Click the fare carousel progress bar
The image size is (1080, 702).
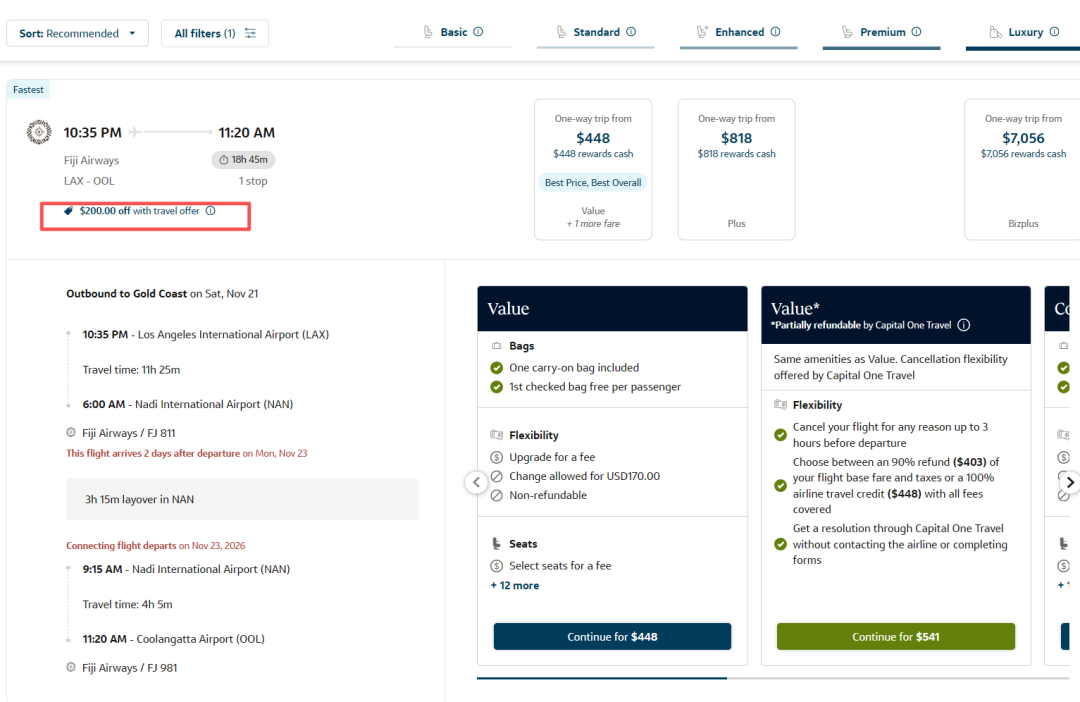tap(773, 679)
